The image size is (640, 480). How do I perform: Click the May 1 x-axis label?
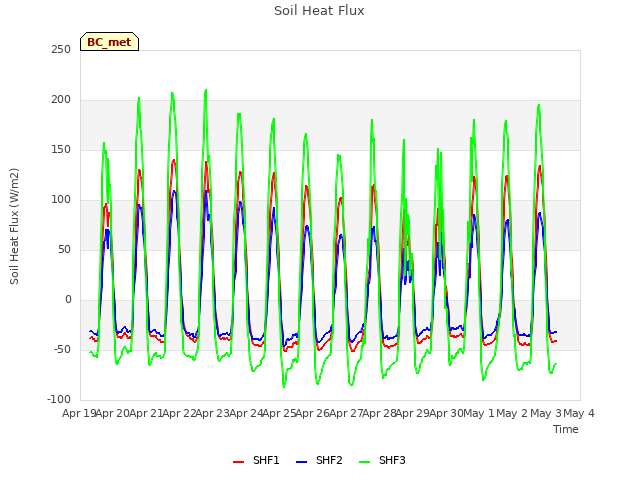[479, 413]
